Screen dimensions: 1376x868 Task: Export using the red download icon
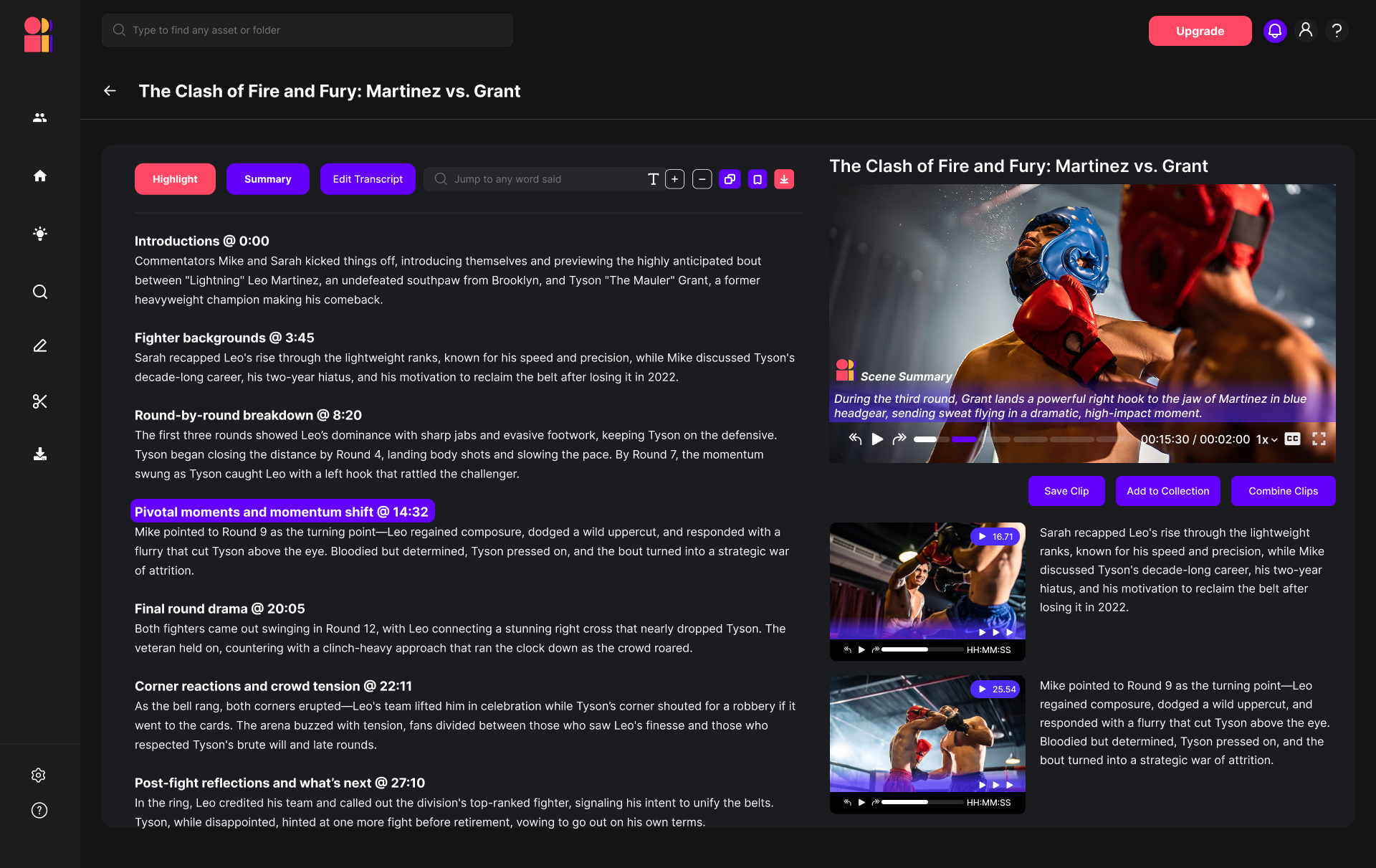point(784,179)
